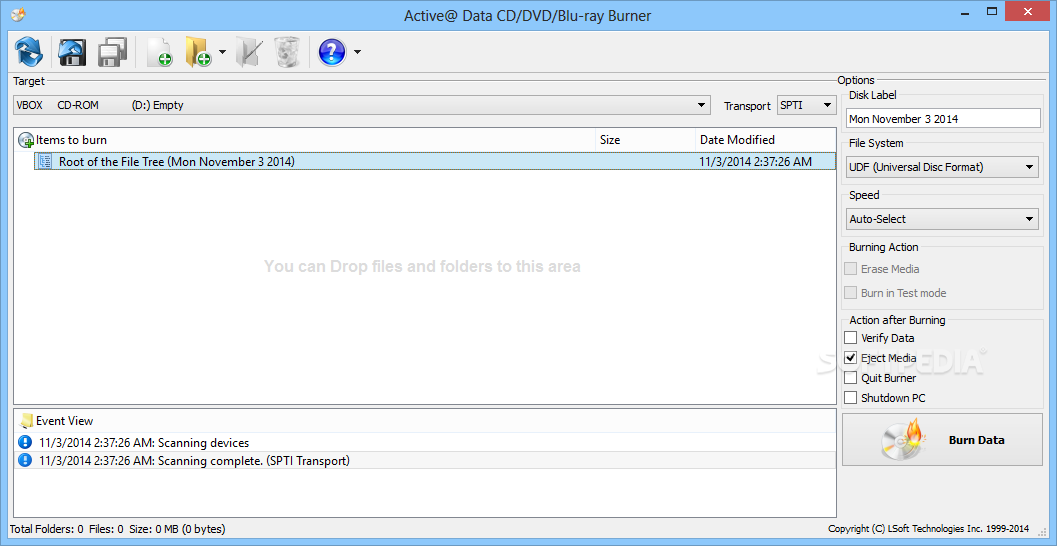The width and height of the screenshot is (1057, 546).
Task: Click the info icon beside Scanning devices
Action: [x=25, y=442]
